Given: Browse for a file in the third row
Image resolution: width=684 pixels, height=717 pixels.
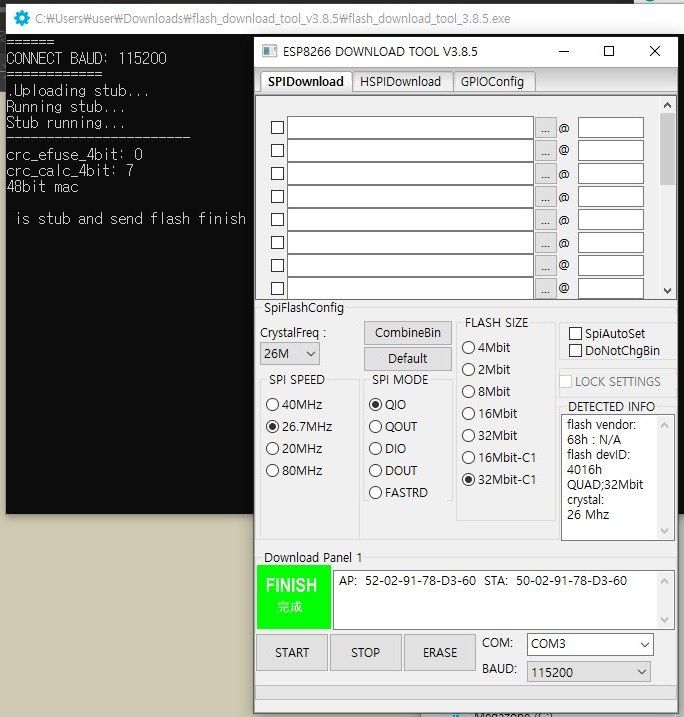Looking at the screenshot, I should click(545, 174).
